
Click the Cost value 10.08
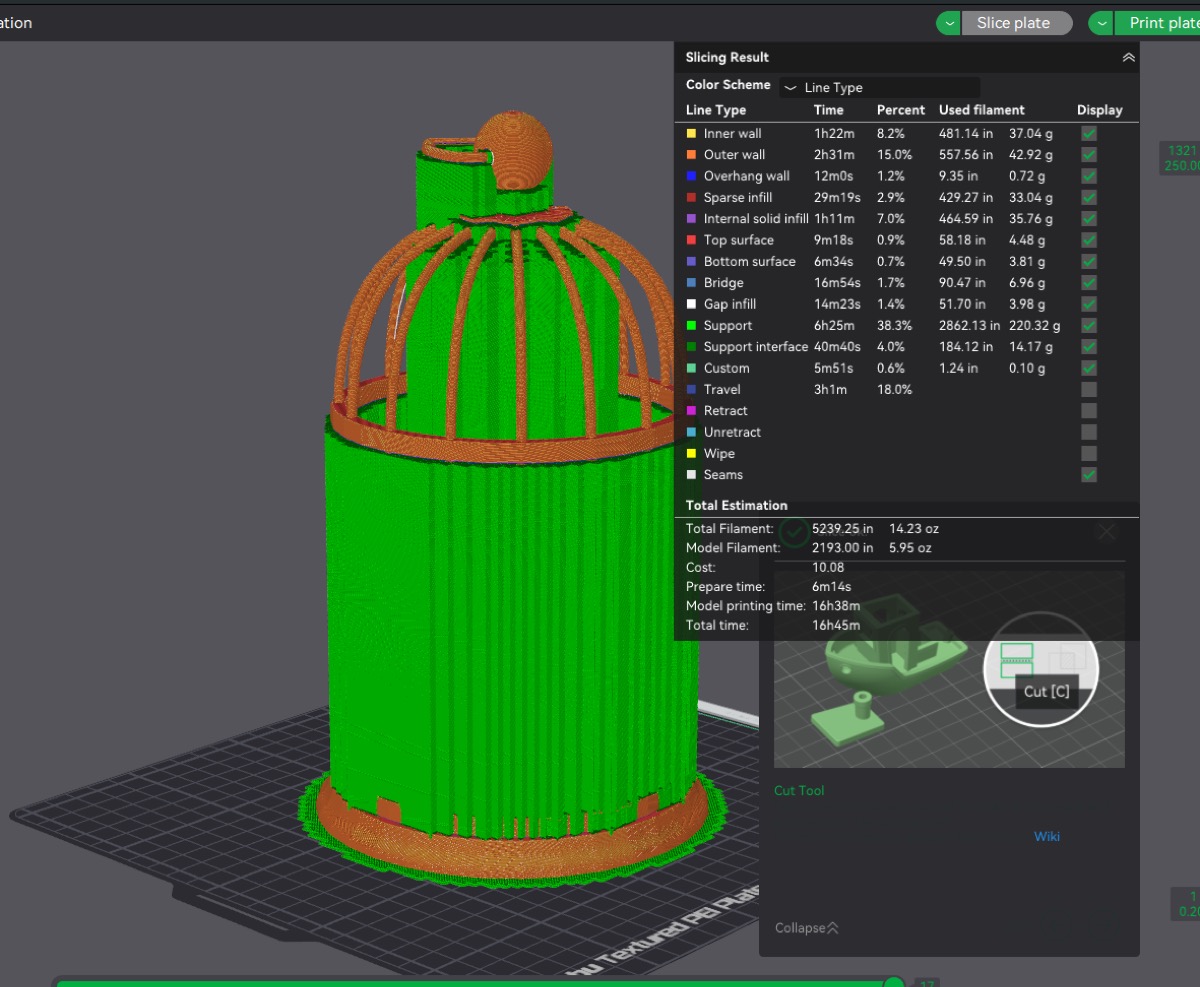pyautogui.click(x=828, y=567)
